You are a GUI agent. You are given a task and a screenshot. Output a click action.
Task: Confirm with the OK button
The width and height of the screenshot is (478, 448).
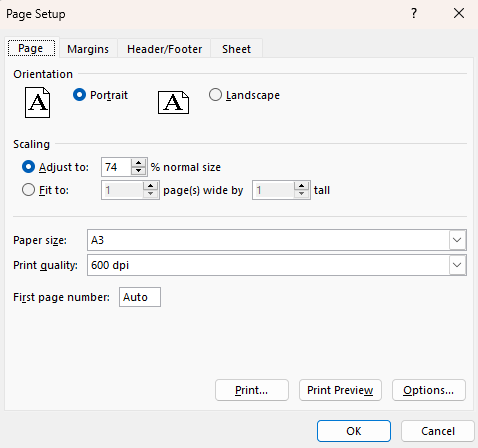(354, 431)
